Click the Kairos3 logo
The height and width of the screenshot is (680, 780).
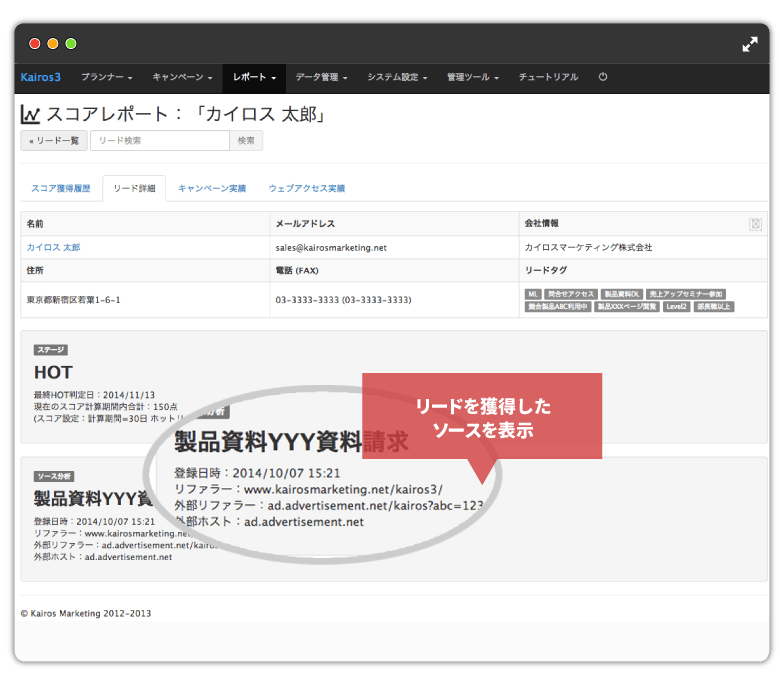pyautogui.click(x=40, y=77)
